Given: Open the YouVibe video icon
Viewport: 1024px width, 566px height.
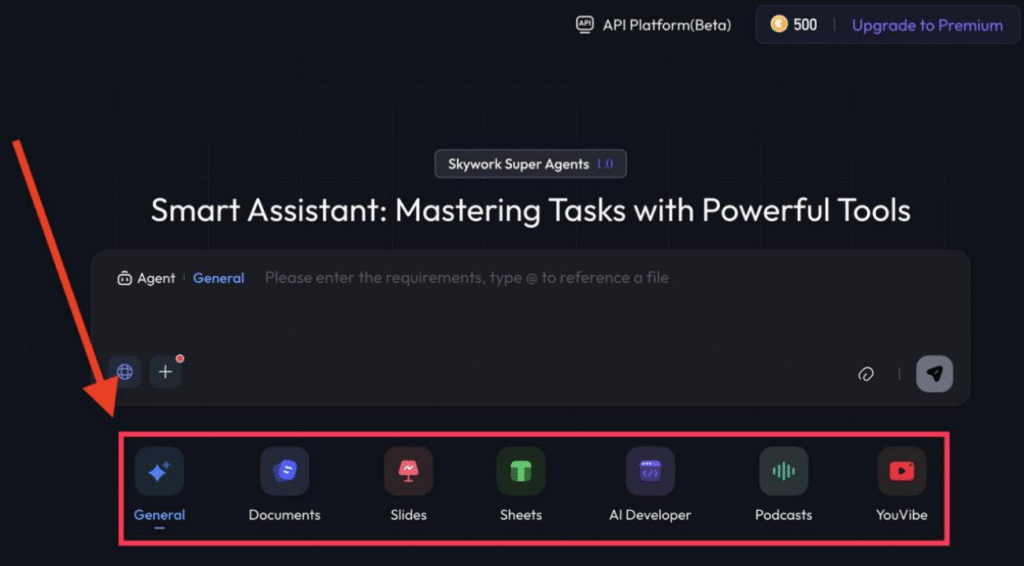Looking at the screenshot, I should coord(901,471).
